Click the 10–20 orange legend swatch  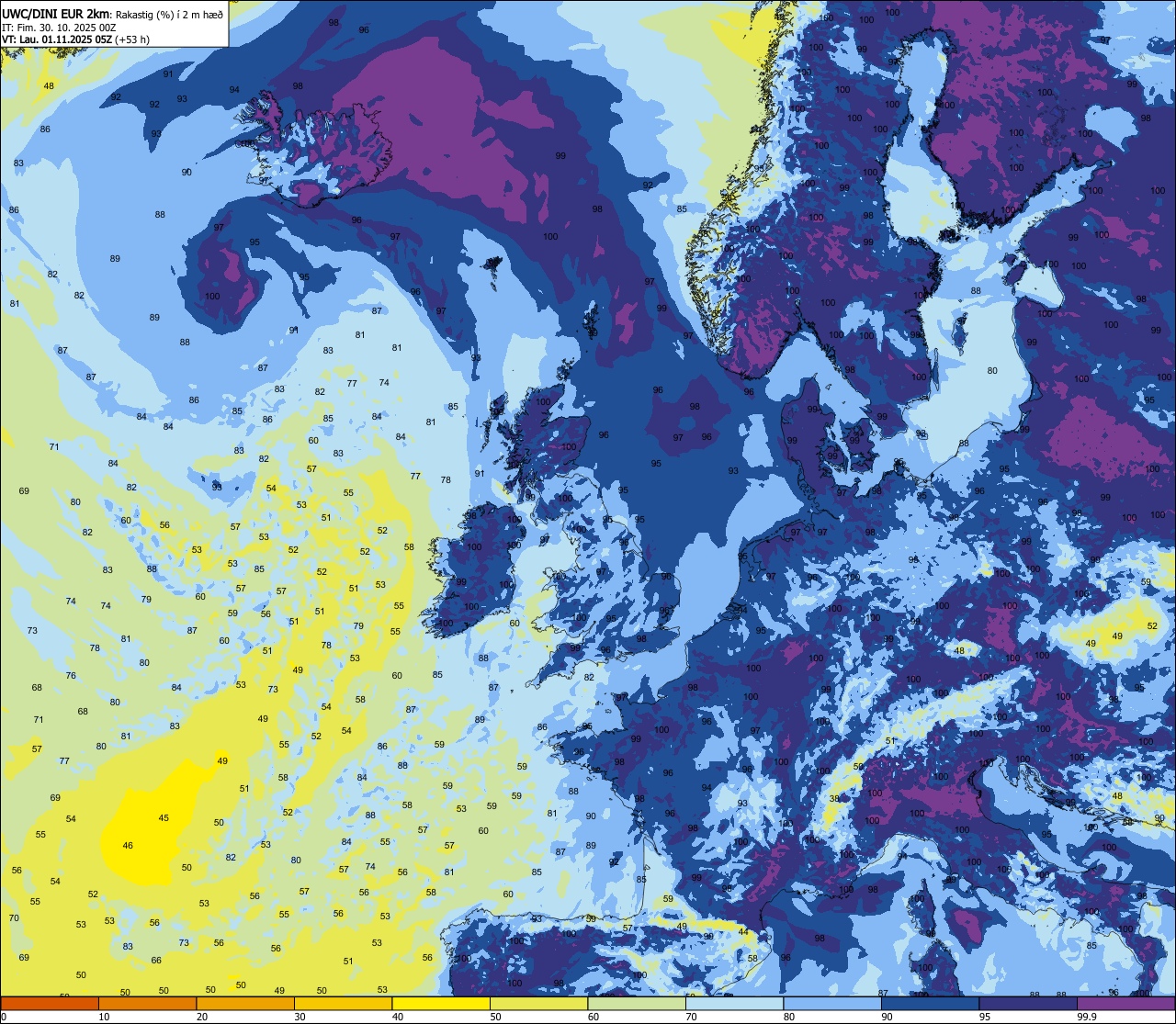[147, 1003]
